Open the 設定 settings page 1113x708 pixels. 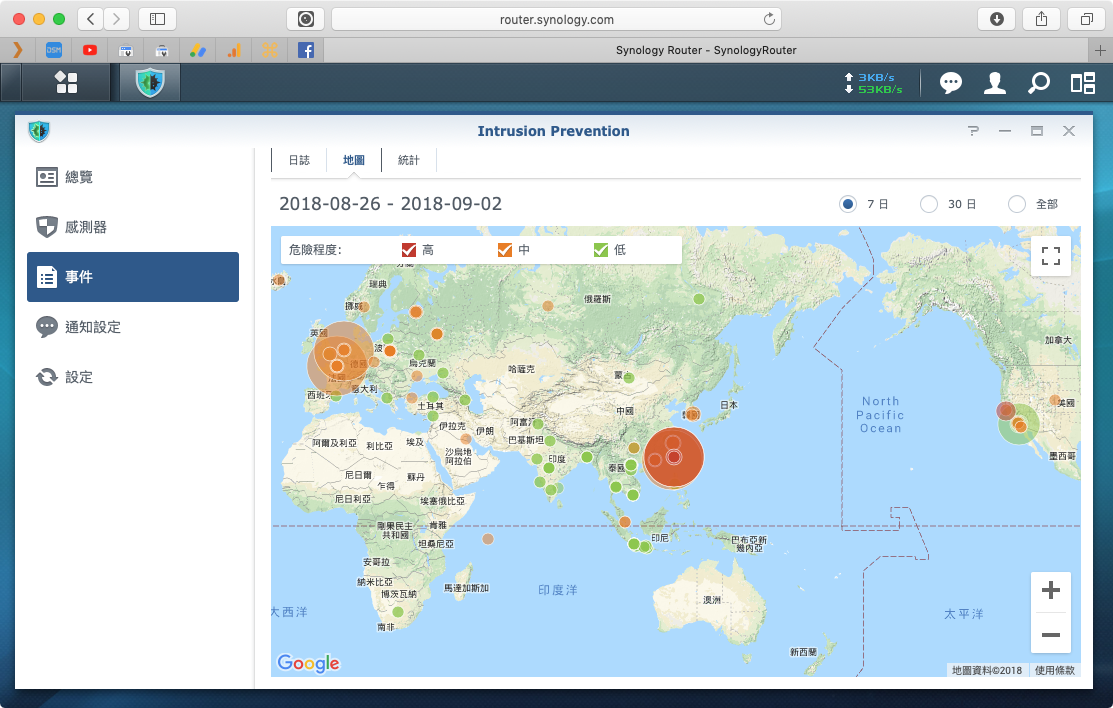[x=133, y=377]
